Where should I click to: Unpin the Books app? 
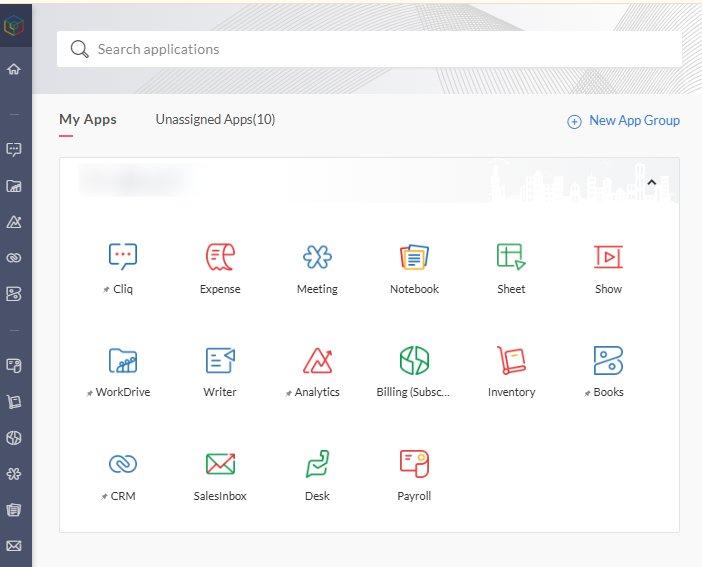[x=587, y=393]
